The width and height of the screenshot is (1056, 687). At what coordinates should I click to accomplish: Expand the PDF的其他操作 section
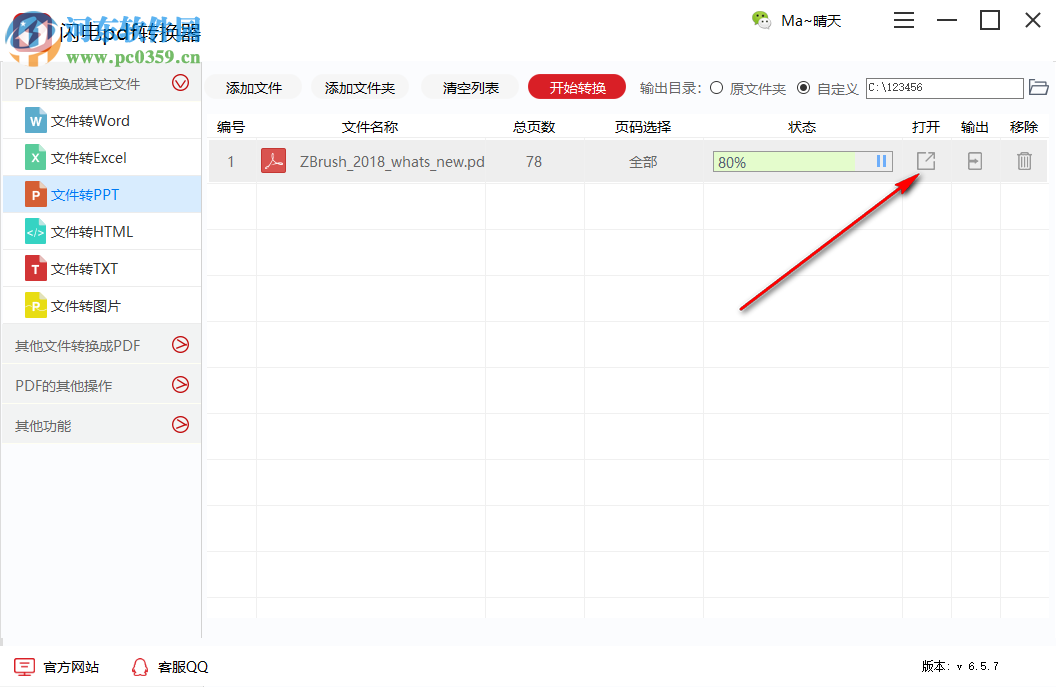click(x=180, y=384)
